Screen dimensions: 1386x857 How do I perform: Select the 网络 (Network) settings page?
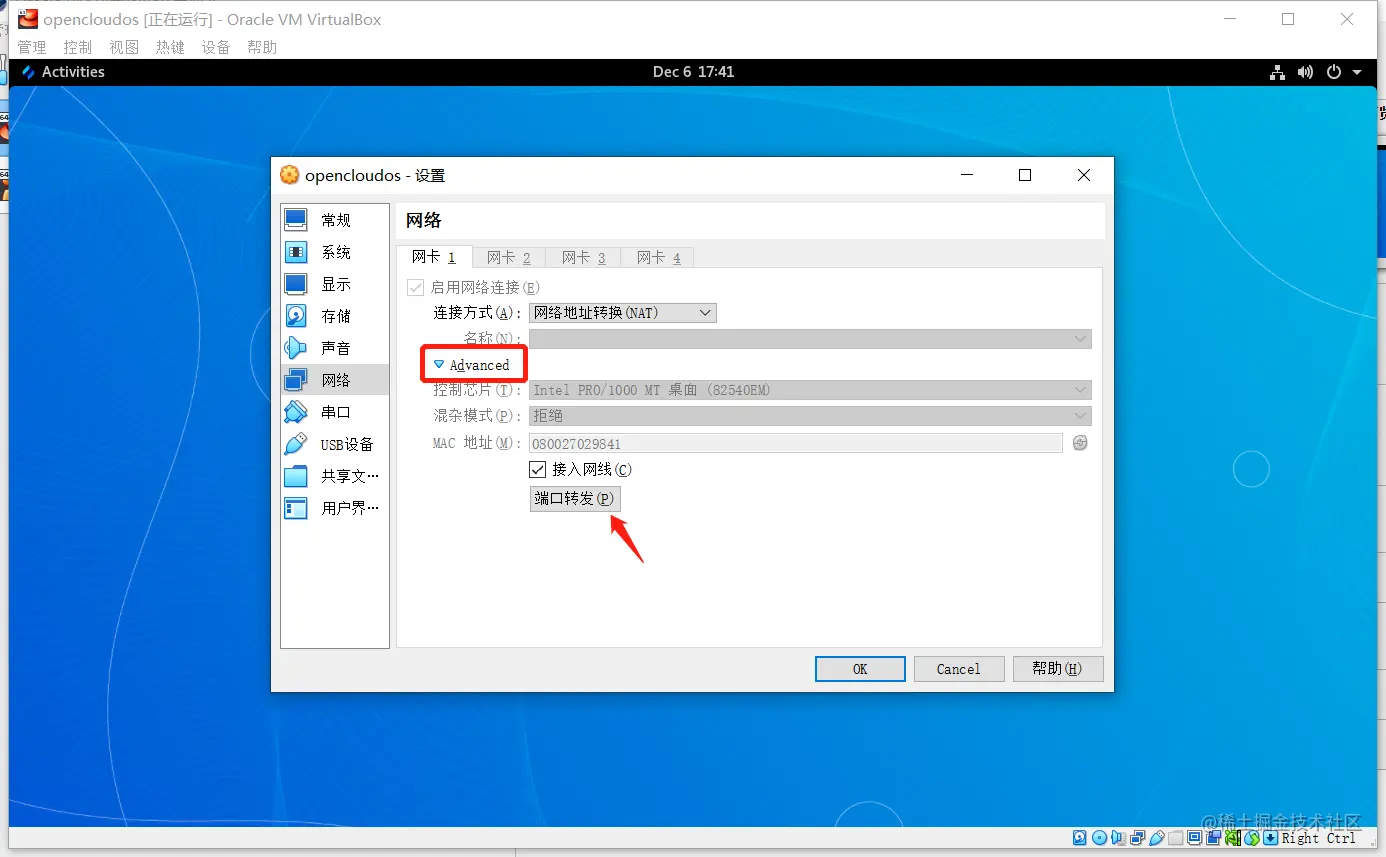click(x=334, y=380)
